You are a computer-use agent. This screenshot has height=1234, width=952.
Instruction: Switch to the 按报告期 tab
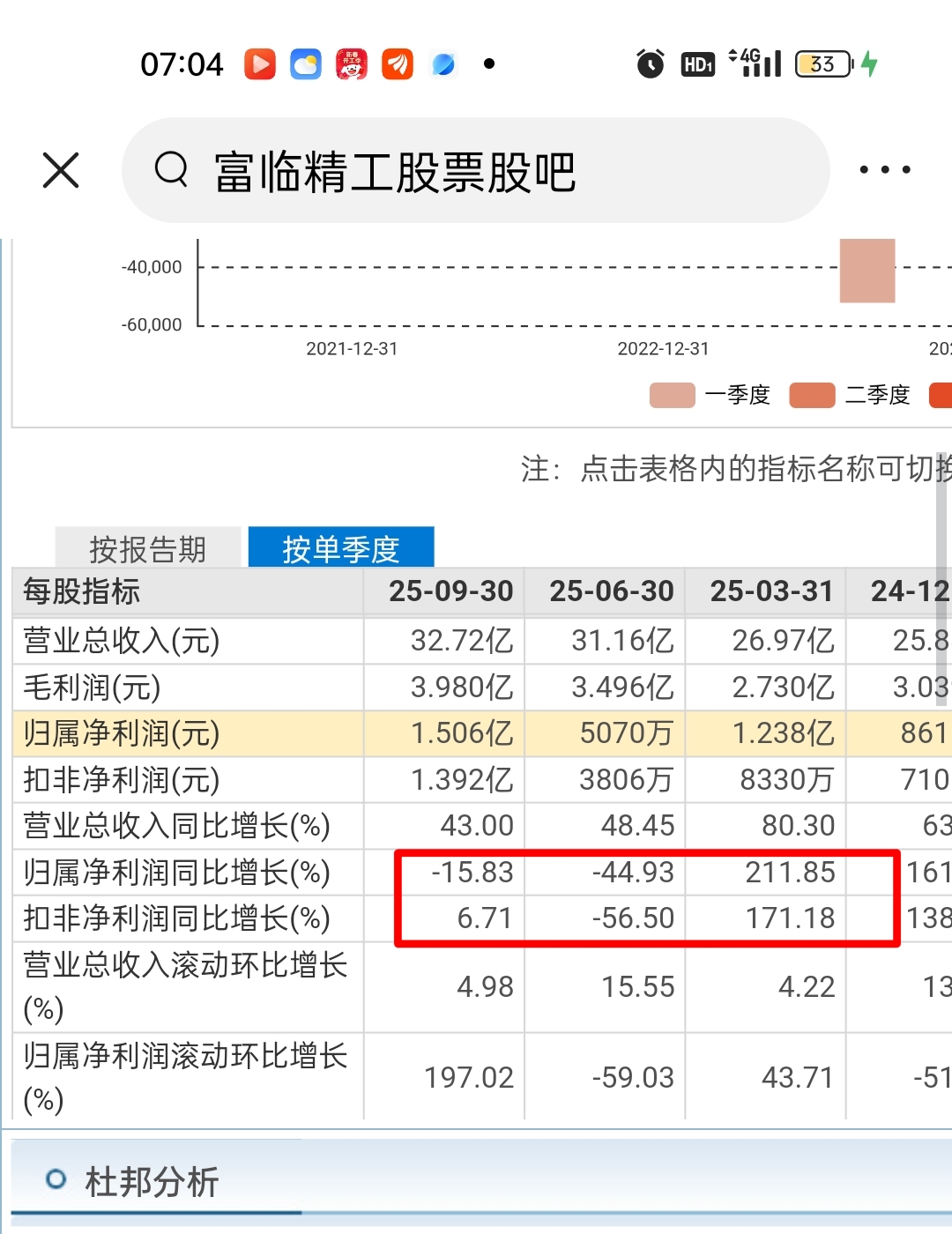coord(148,548)
